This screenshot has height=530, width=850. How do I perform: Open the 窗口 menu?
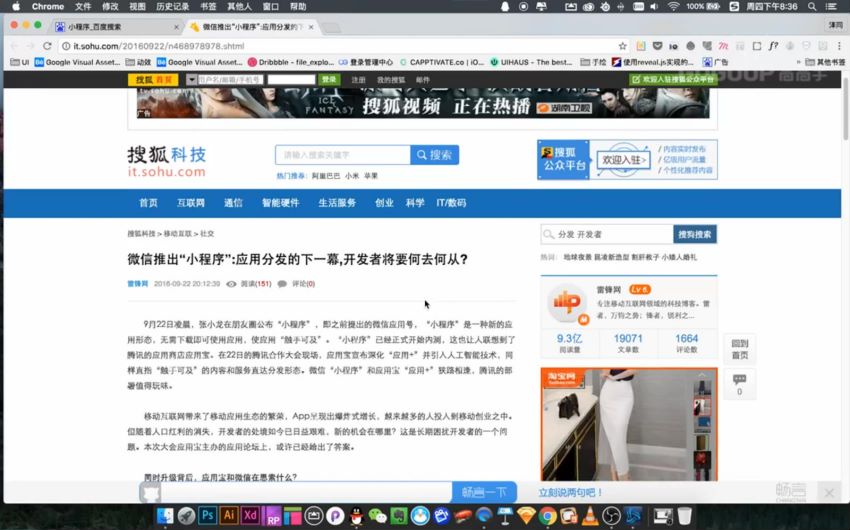[x=271, y=7]
